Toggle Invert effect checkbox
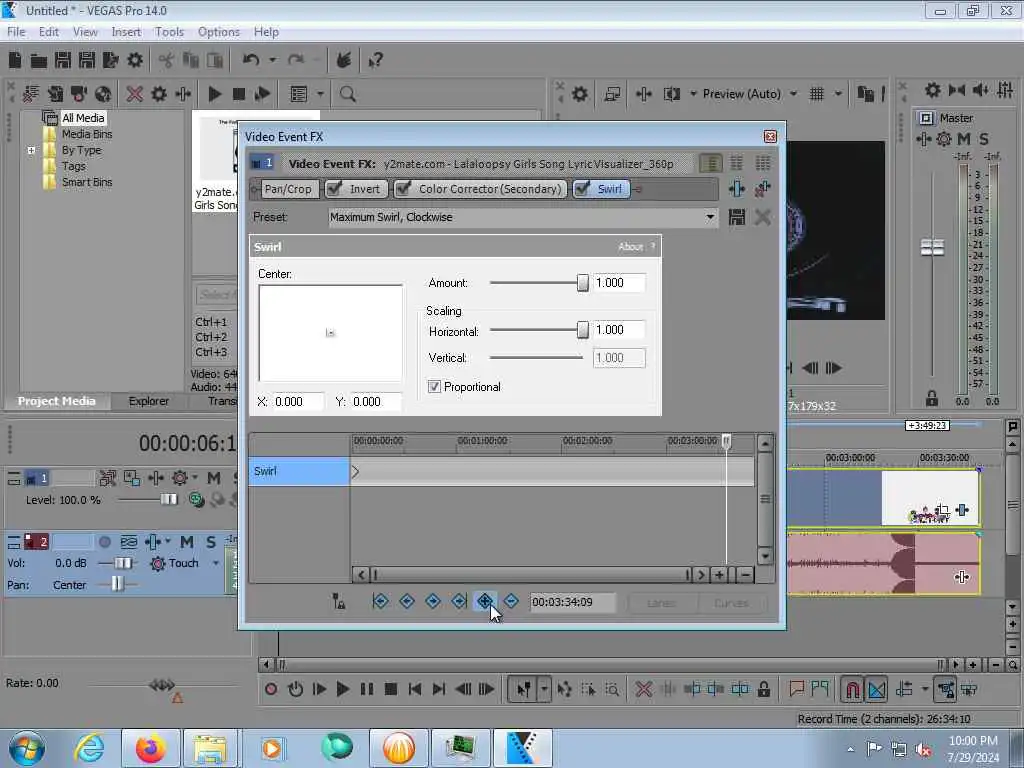This screenshot has height=768, width=1024. [334, 189]
